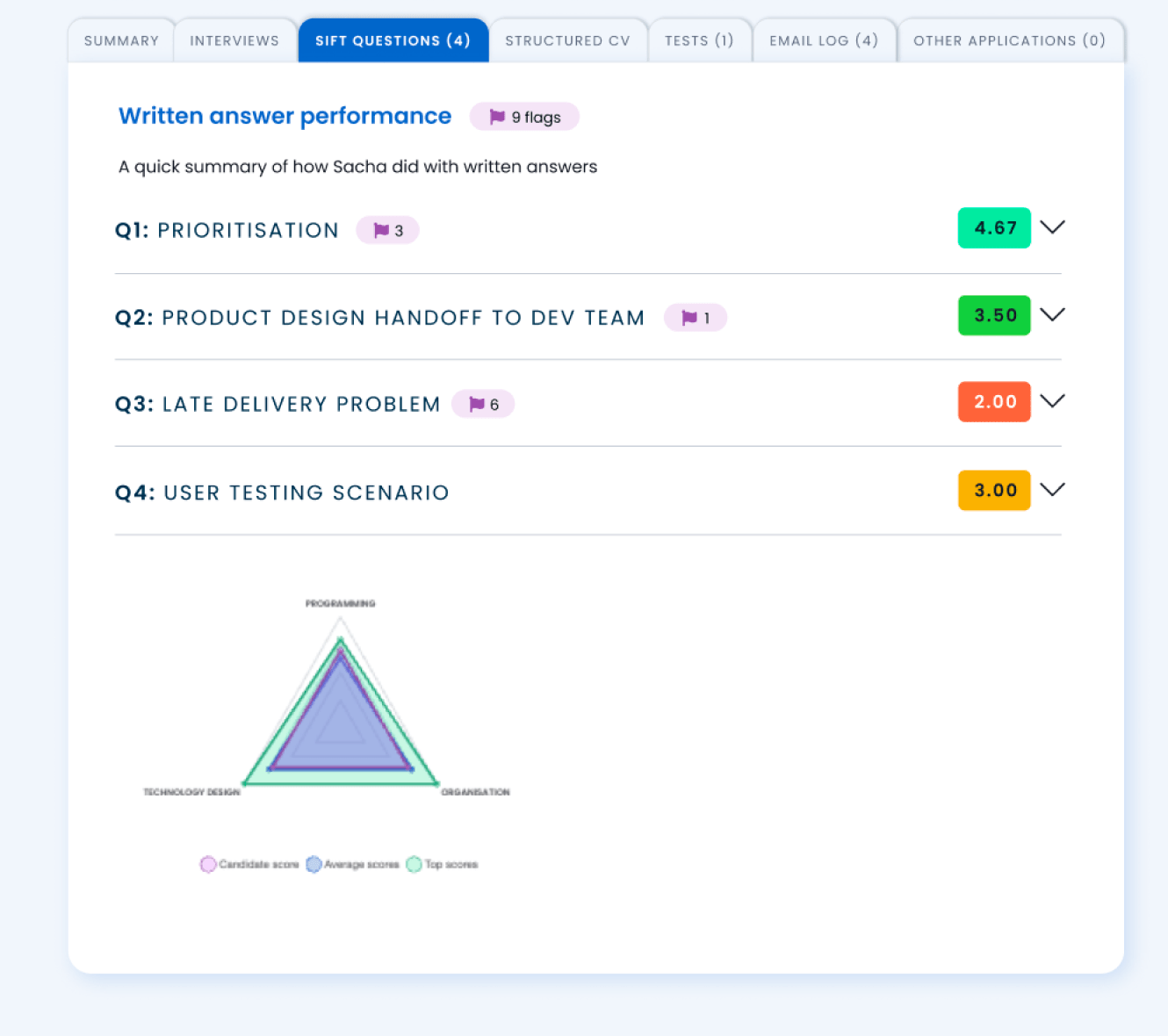Screen dimensions: 1168x1036
Task: Toggle visibility of Average scores series
Action: point(352,864)
